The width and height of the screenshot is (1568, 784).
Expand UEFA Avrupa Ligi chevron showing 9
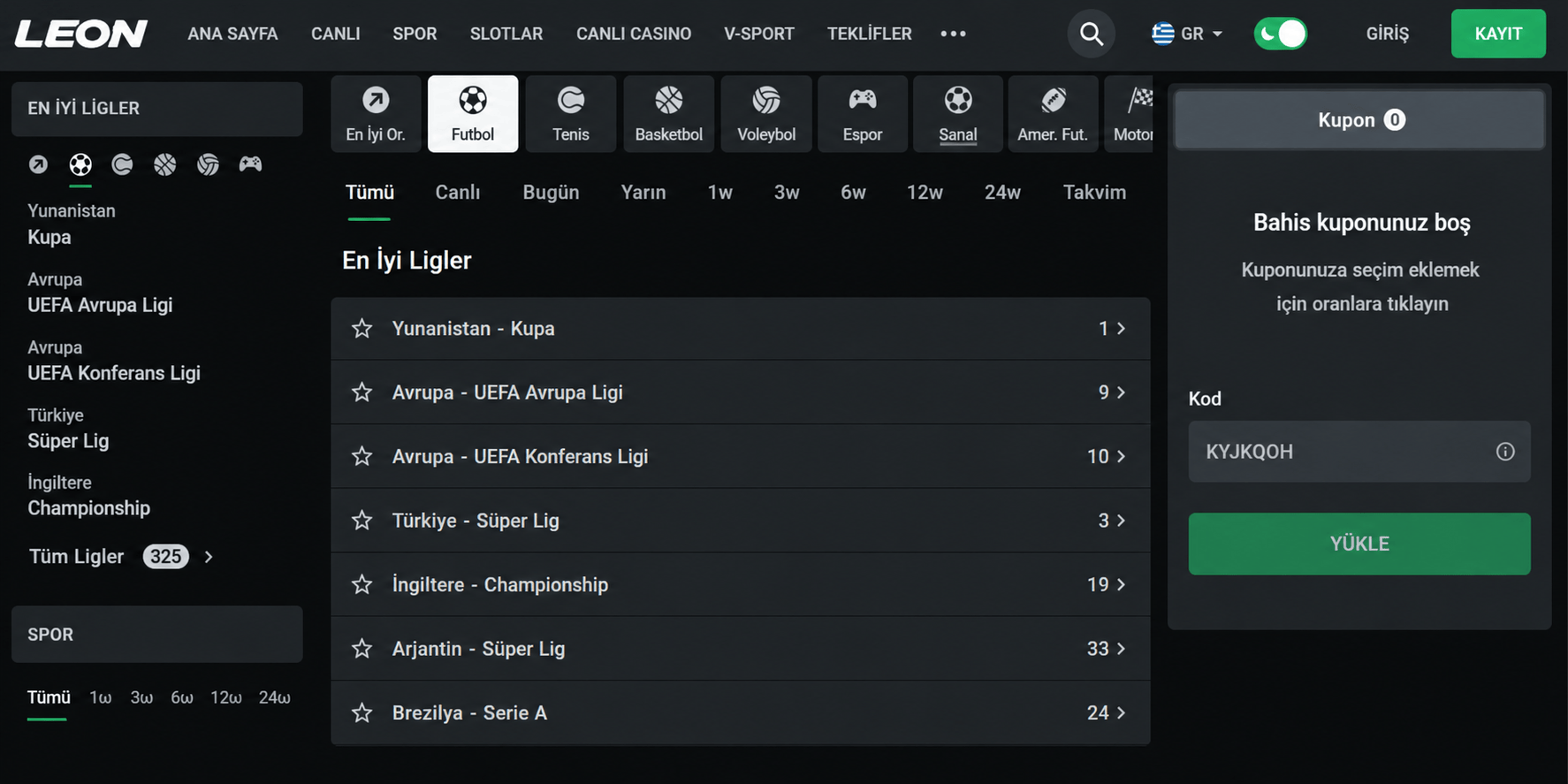coord(1121,392)
